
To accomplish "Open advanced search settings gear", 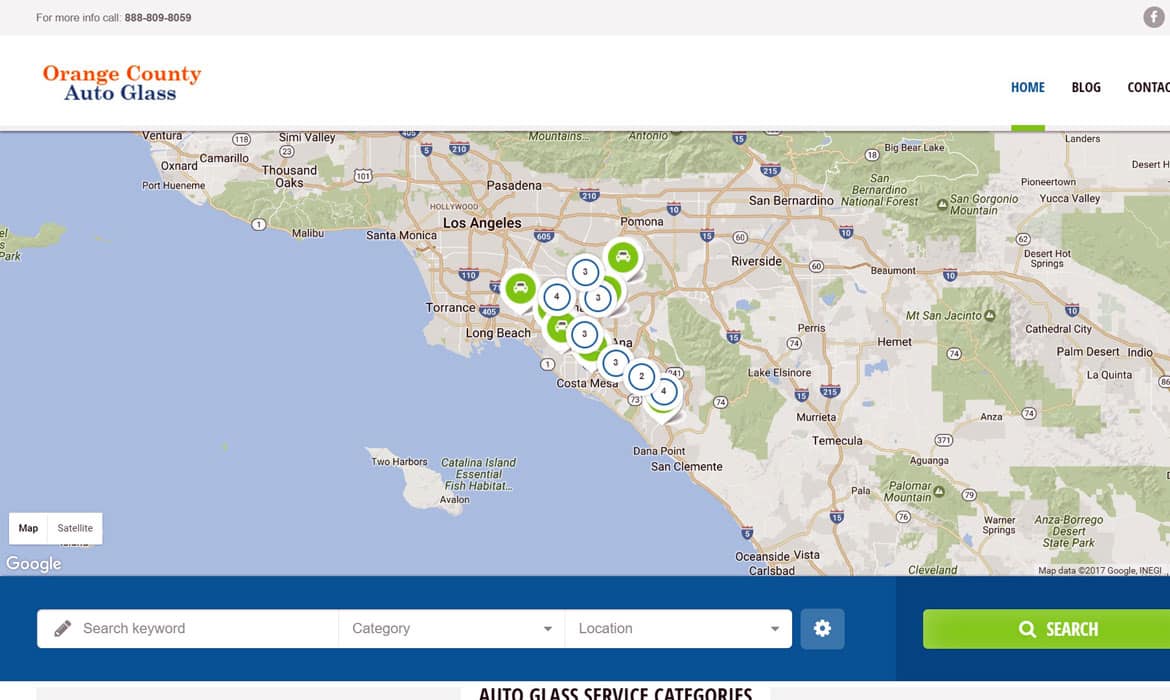I will tap(822, 628).
